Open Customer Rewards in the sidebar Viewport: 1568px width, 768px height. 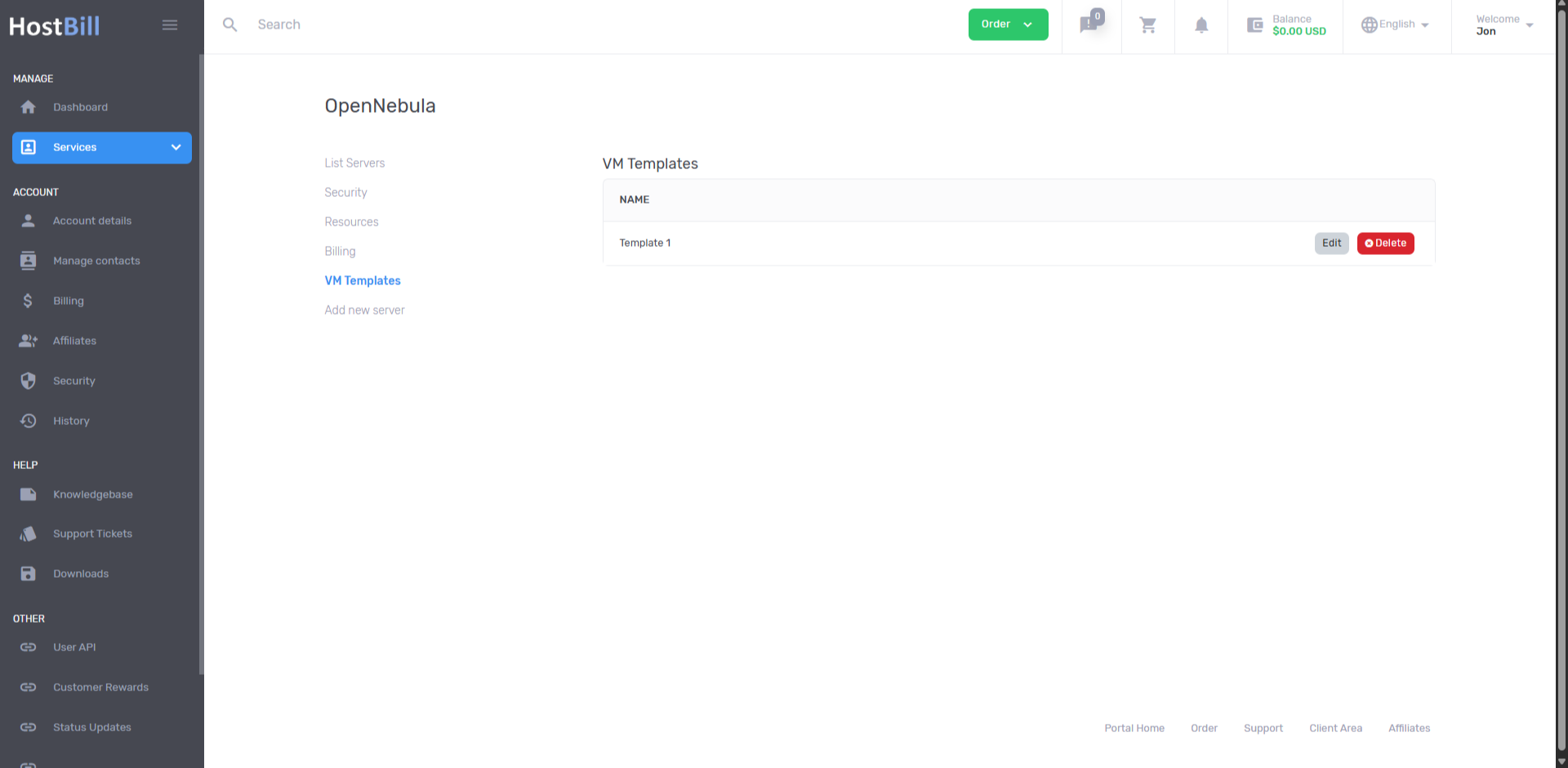(100, 687)
